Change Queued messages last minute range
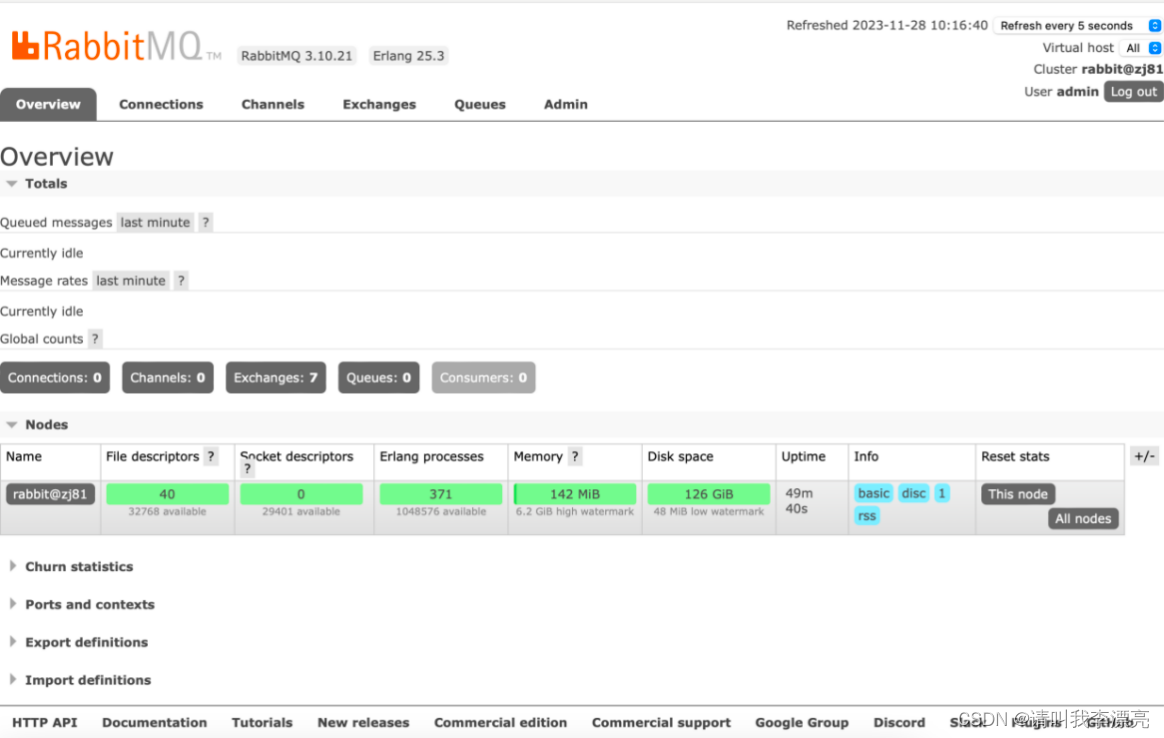The width and height of the screenshot is (1164, 738). click(155, 222)
